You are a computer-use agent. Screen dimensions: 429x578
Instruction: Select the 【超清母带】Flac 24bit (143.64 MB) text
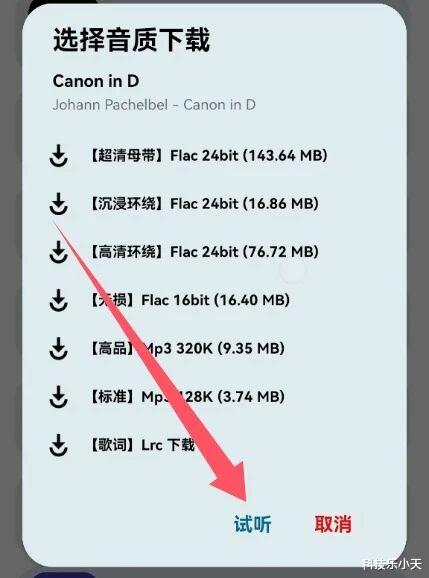pos(208,156)
